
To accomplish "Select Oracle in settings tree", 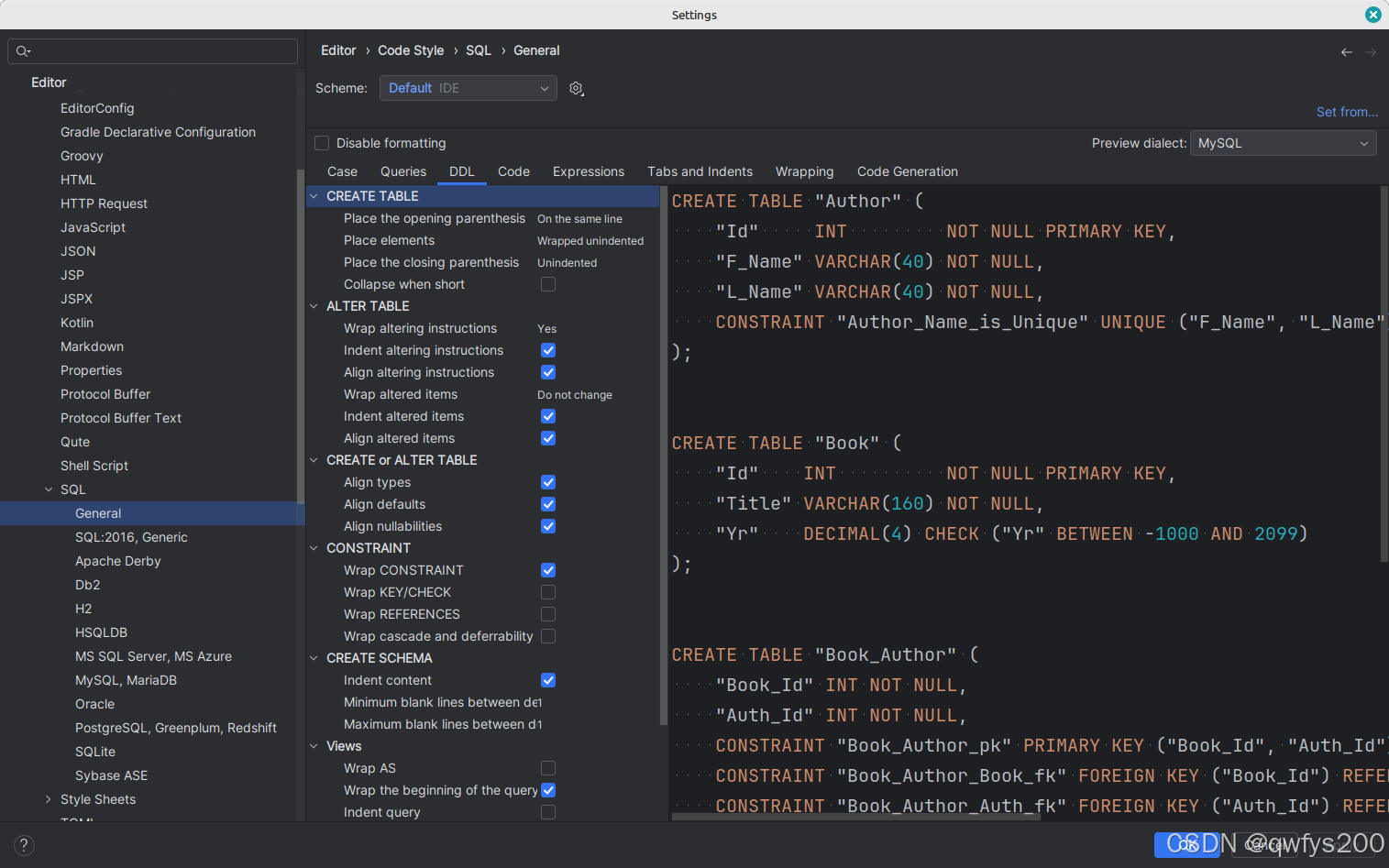I will click(x=94, y=704).
